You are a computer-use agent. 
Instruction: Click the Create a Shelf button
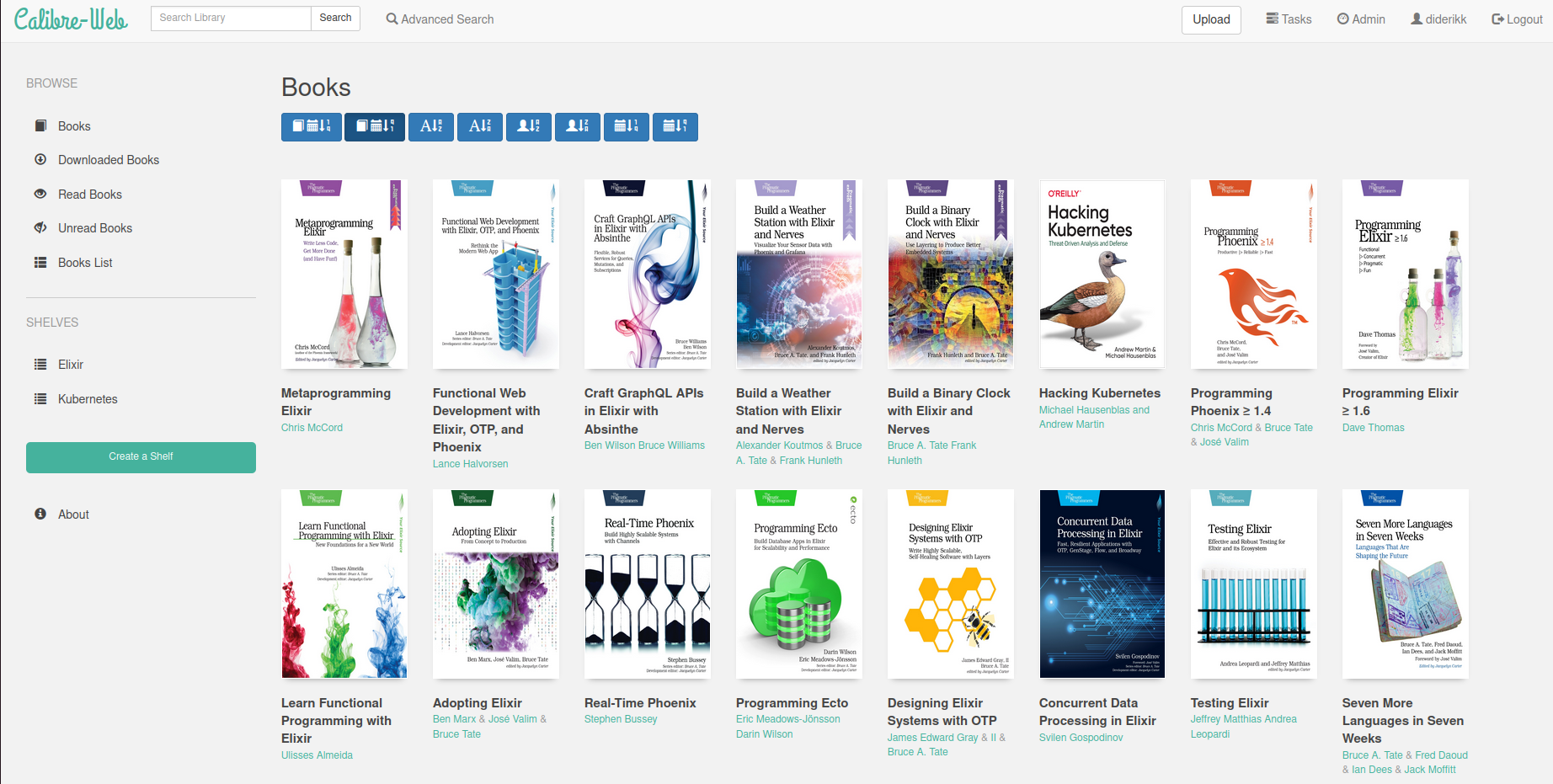(141, 457)
